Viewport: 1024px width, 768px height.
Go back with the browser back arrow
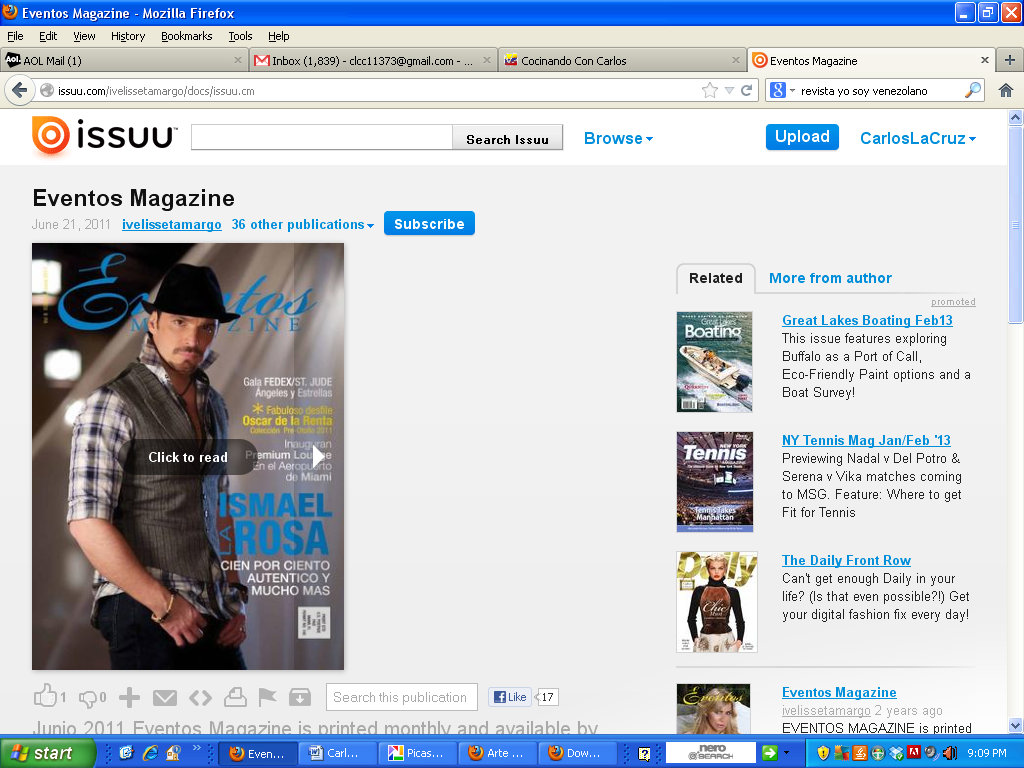(20, 90)
